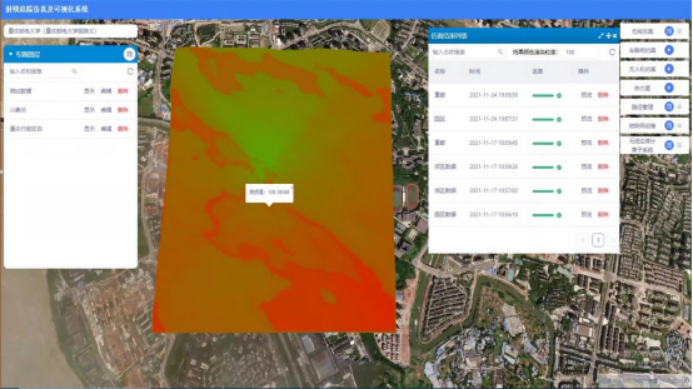Open the small list icon on the top right-side menu row
This screenshot has width=693, height=389.
[680, 31]
